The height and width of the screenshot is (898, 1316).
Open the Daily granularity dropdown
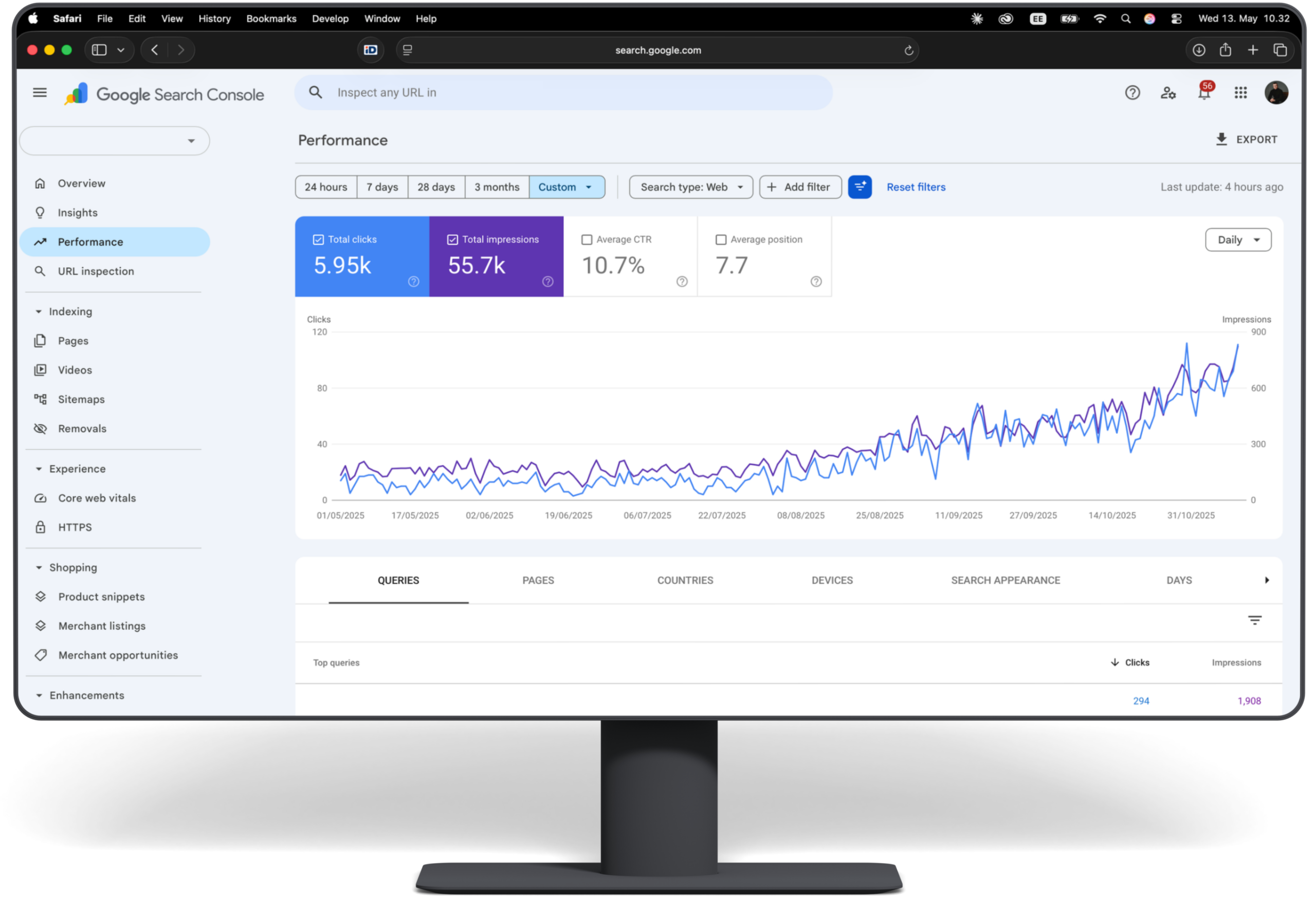pyautogui.click(x=1238, y=240)
